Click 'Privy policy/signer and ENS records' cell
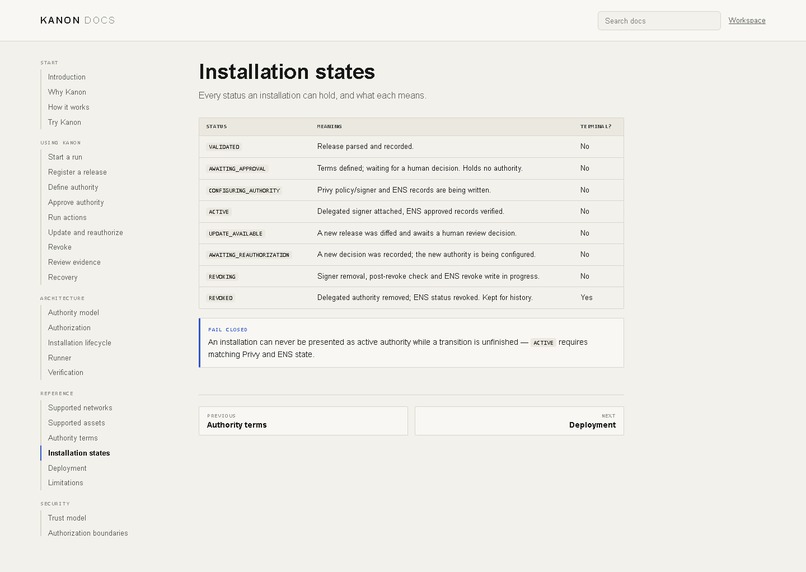The image size is (806, 572). (404, 190)
